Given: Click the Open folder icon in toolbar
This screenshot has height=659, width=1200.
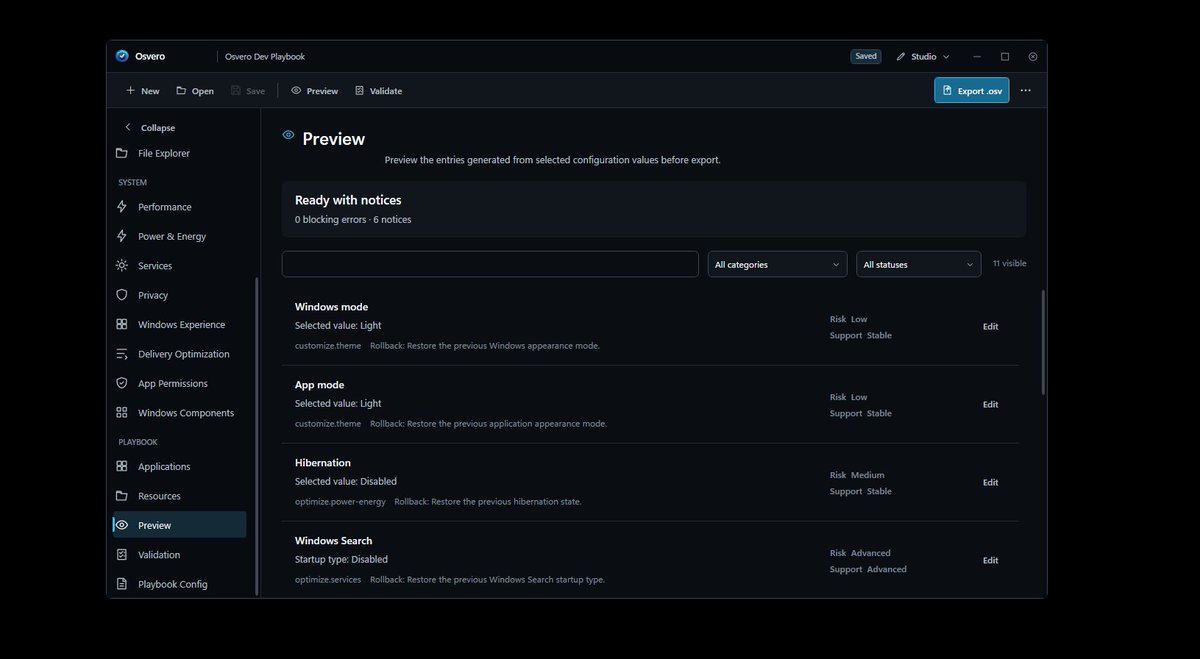Looking at the screenshot, I should point(181,91).
